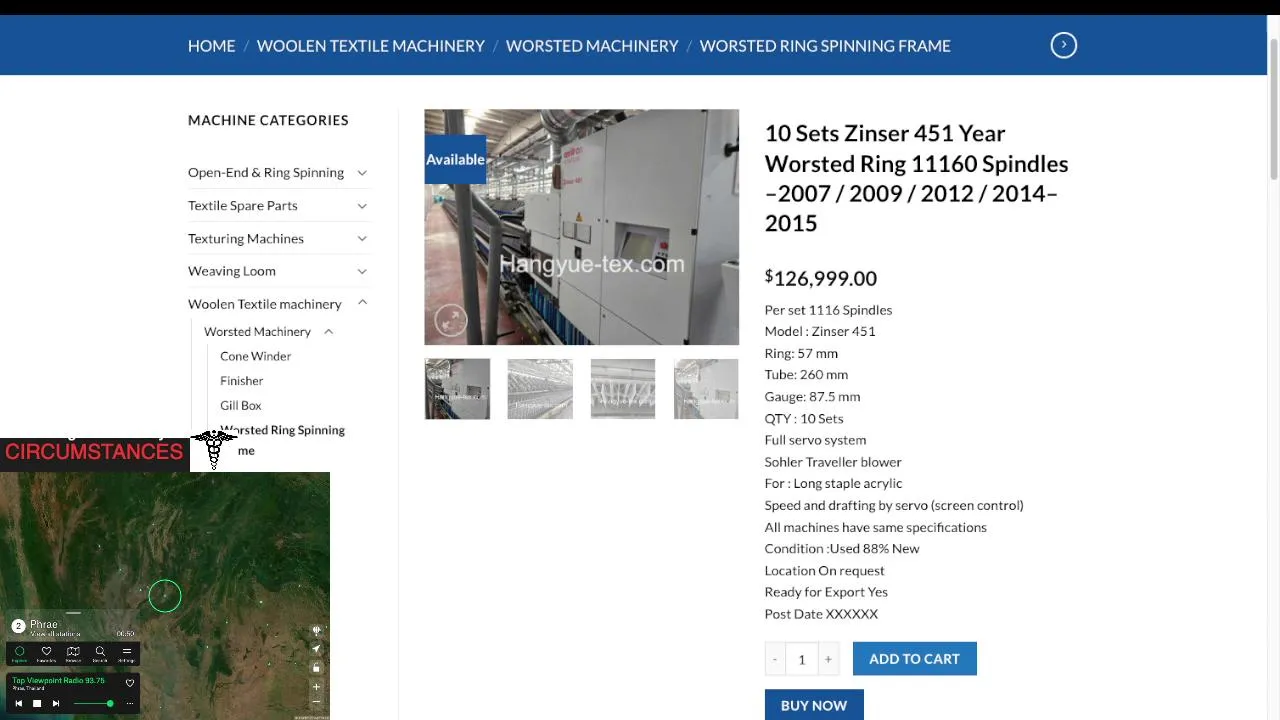Zoom in on the radio map
Viewport: 1280px width, 720px height.
coord(316,687)
